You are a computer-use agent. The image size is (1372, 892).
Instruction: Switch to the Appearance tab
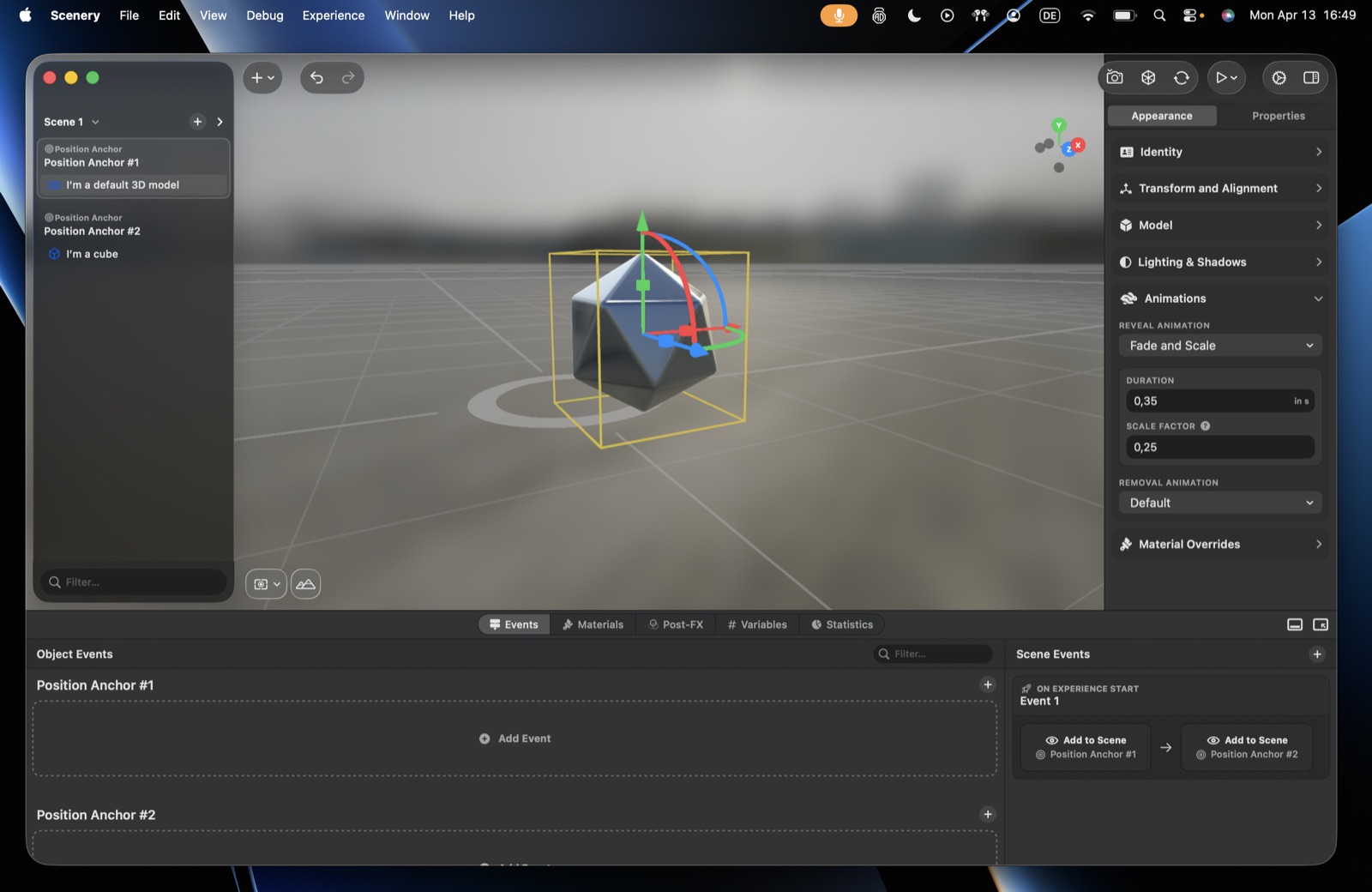(x=1162, y=116)
